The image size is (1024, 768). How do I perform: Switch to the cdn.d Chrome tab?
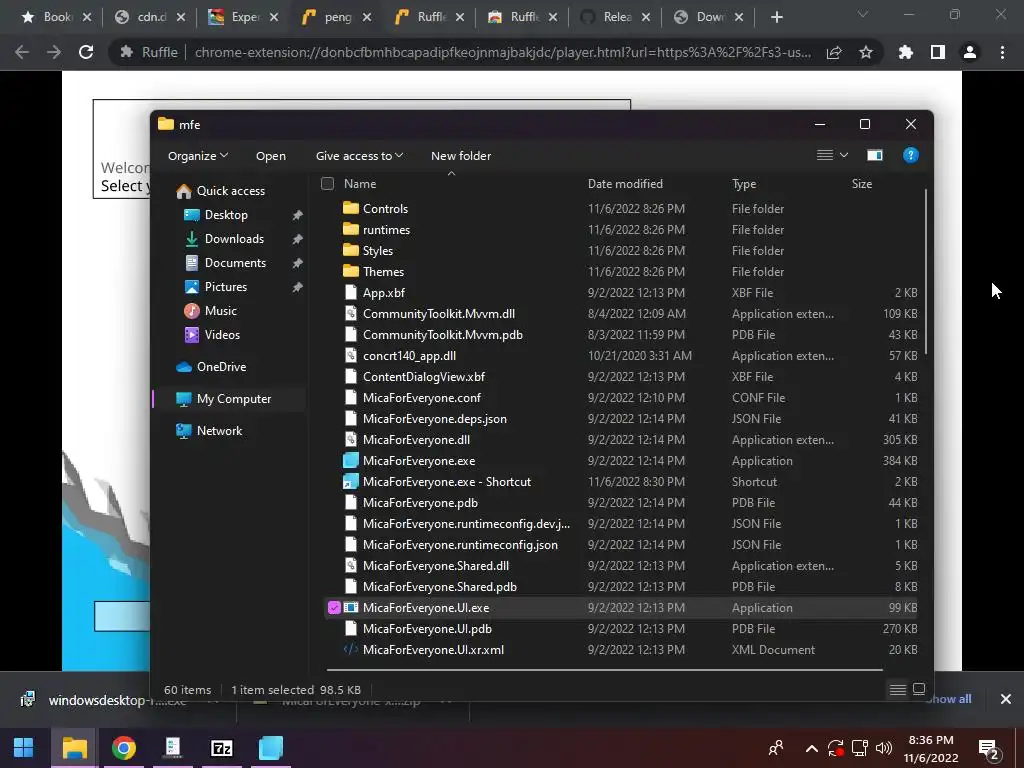click(x=150, y=17)
